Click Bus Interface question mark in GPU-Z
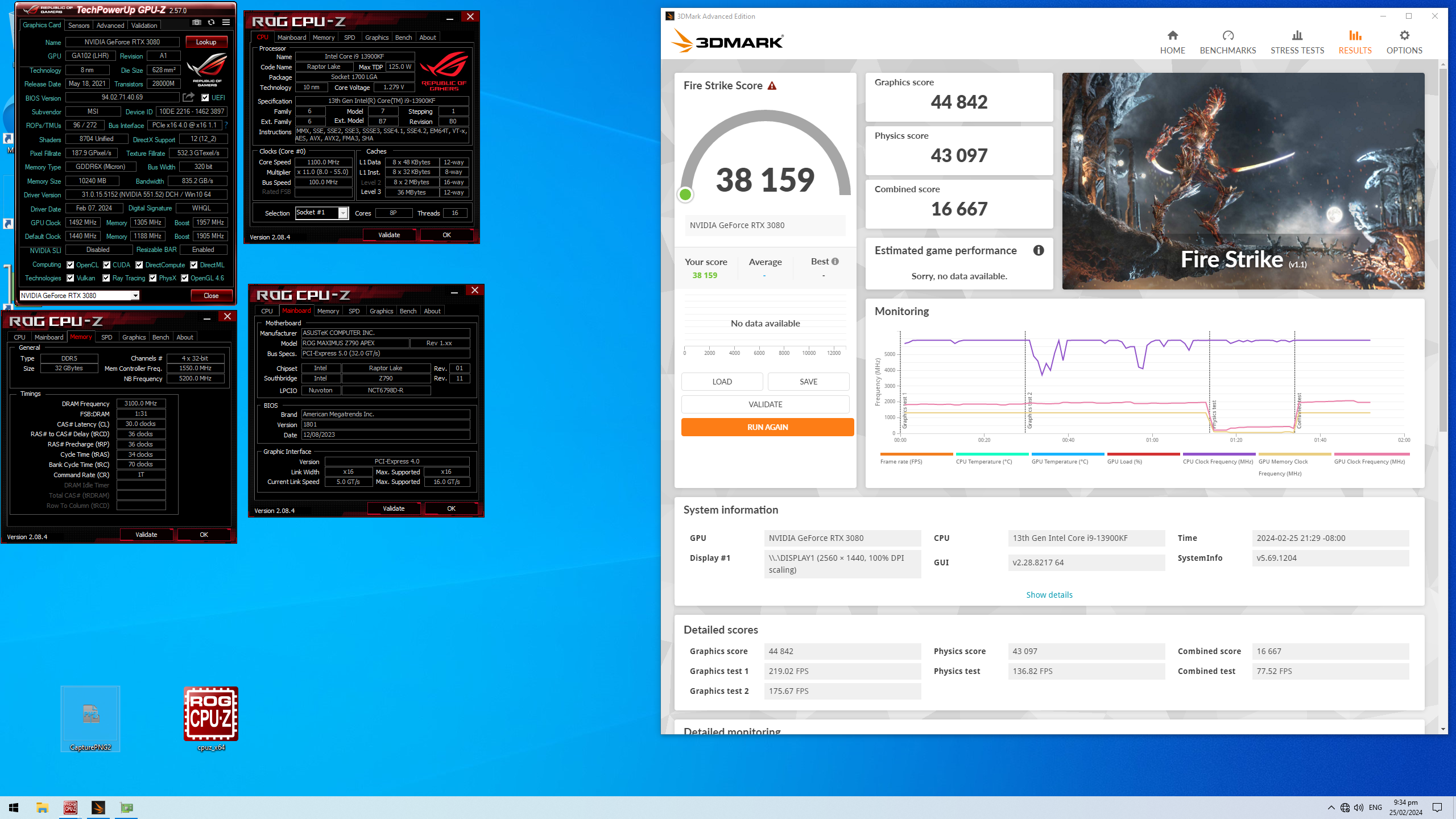Viewport: 1456px width, 819px height. pos(226,125)
